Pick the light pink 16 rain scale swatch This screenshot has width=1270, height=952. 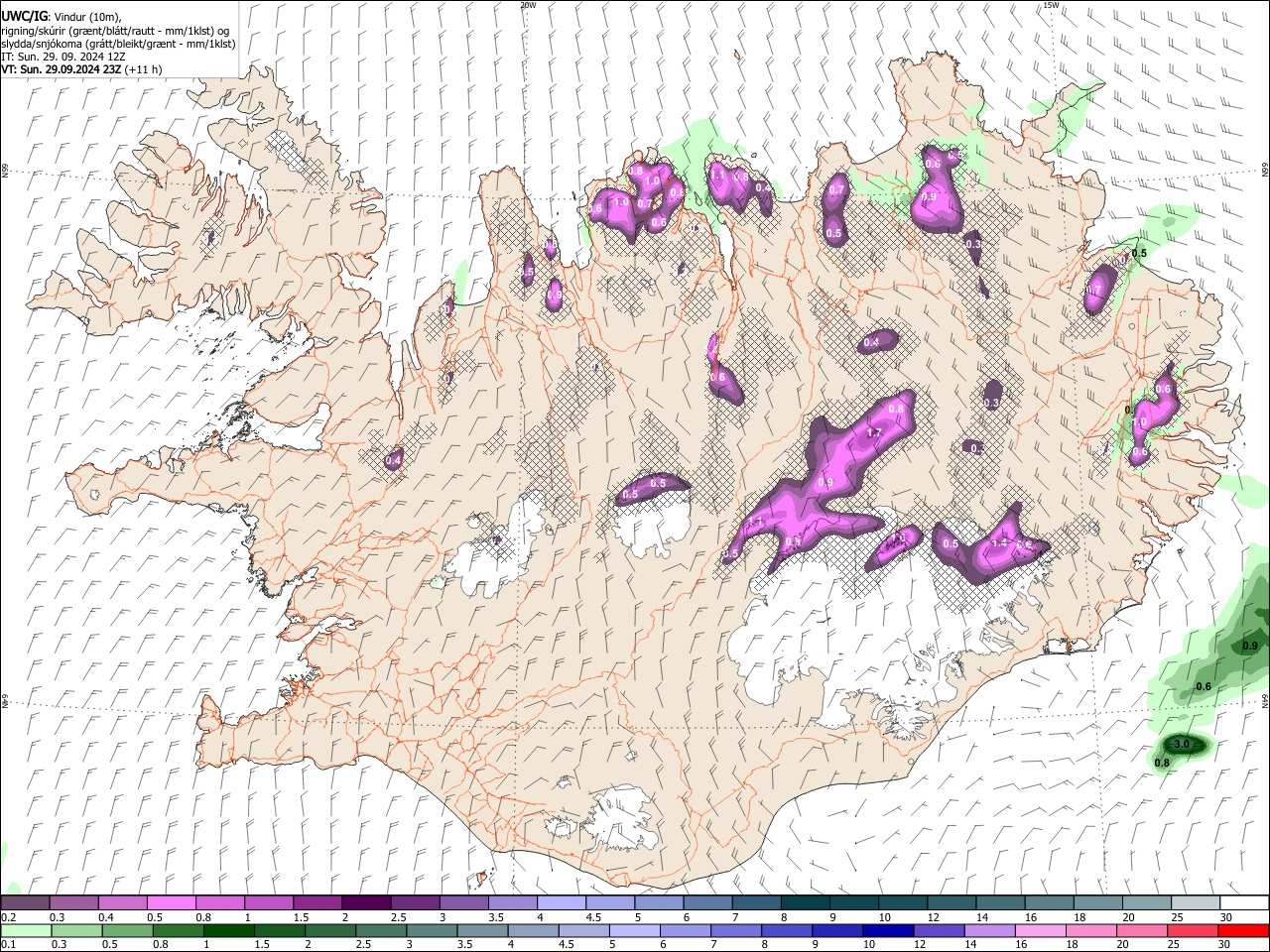click(1040, 930)
